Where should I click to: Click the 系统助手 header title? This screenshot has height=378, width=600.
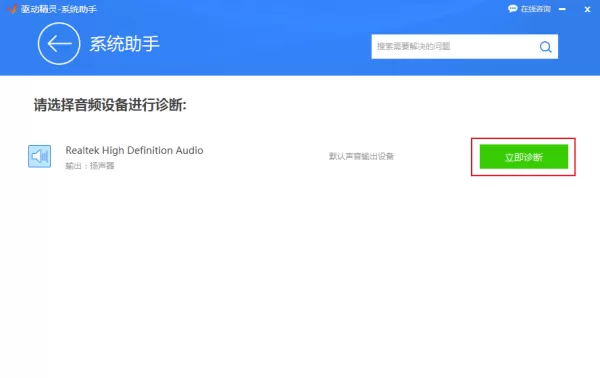pos(124,44)
